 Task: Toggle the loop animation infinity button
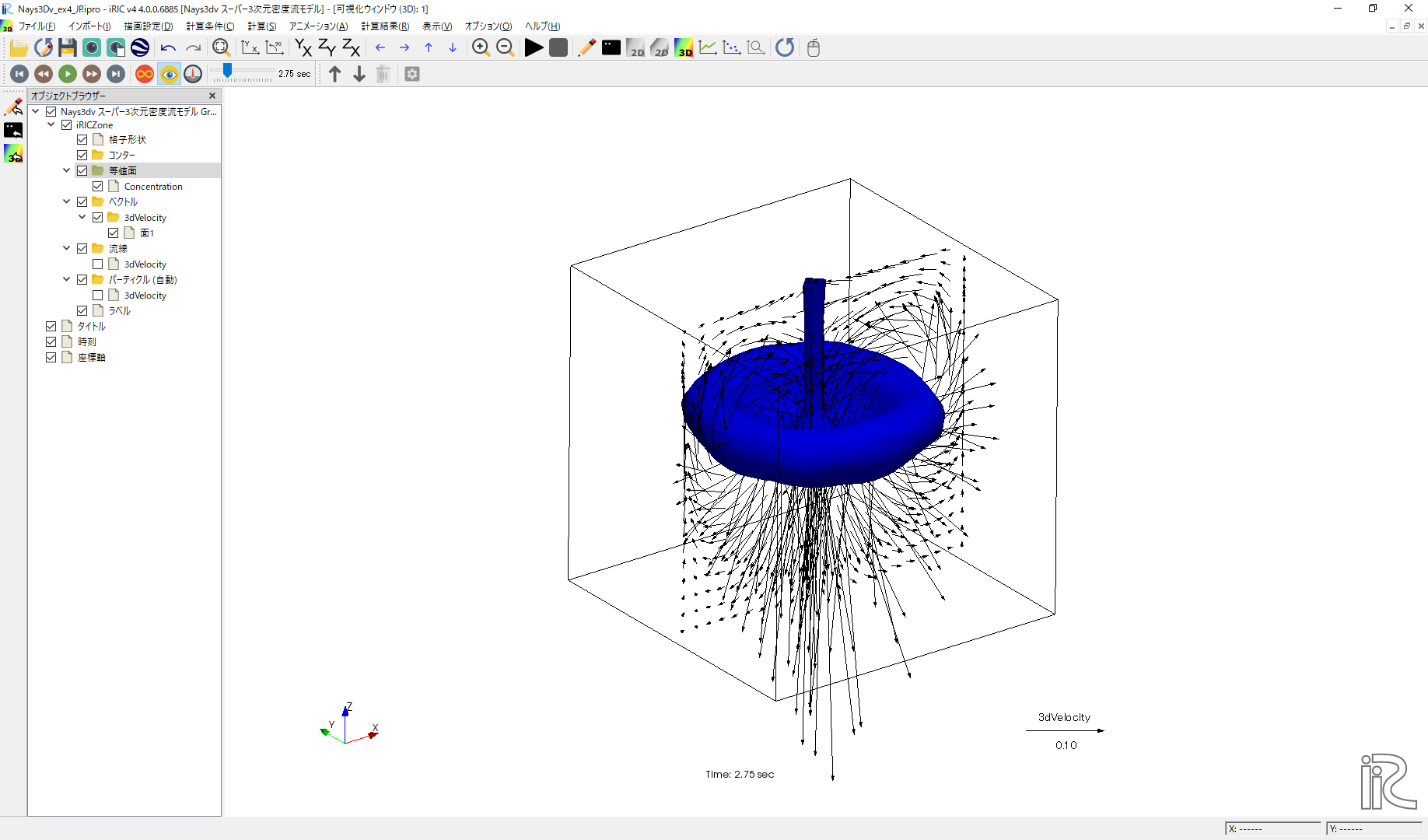145,74
